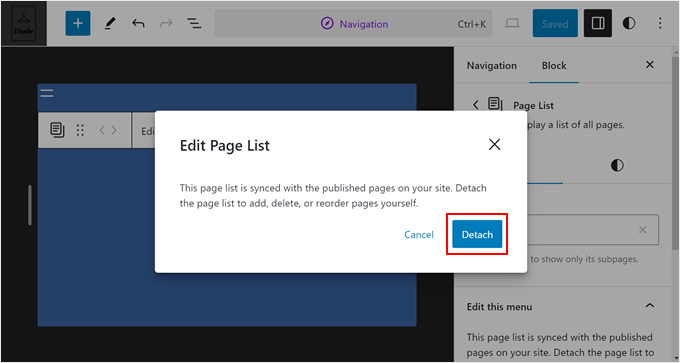The image size is (680, 363).
Task: Close the settings sidebar
Action: point(650,65)
